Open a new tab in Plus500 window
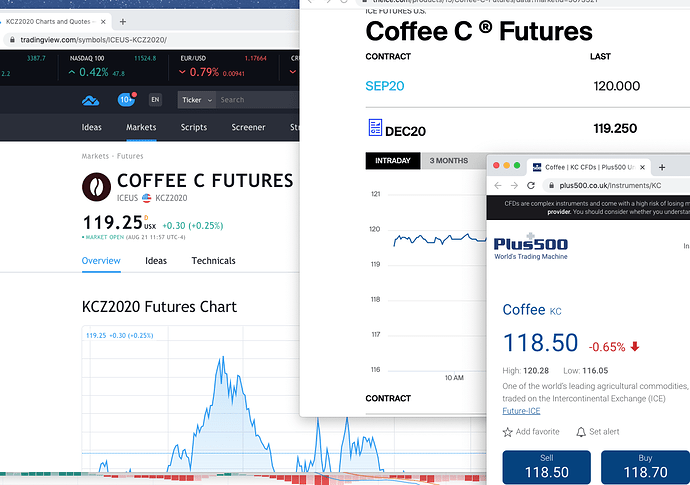The height and width of the screenshot is (485, 690). point(662,167)
